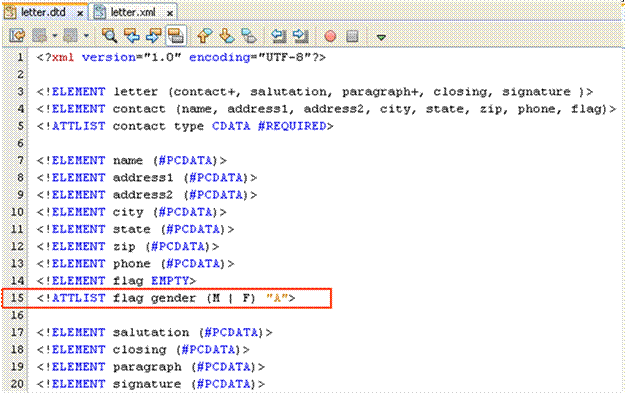Click 'paragraph' element declaration line 19
This screenshot has width=625, height=393.
(151, 367)
